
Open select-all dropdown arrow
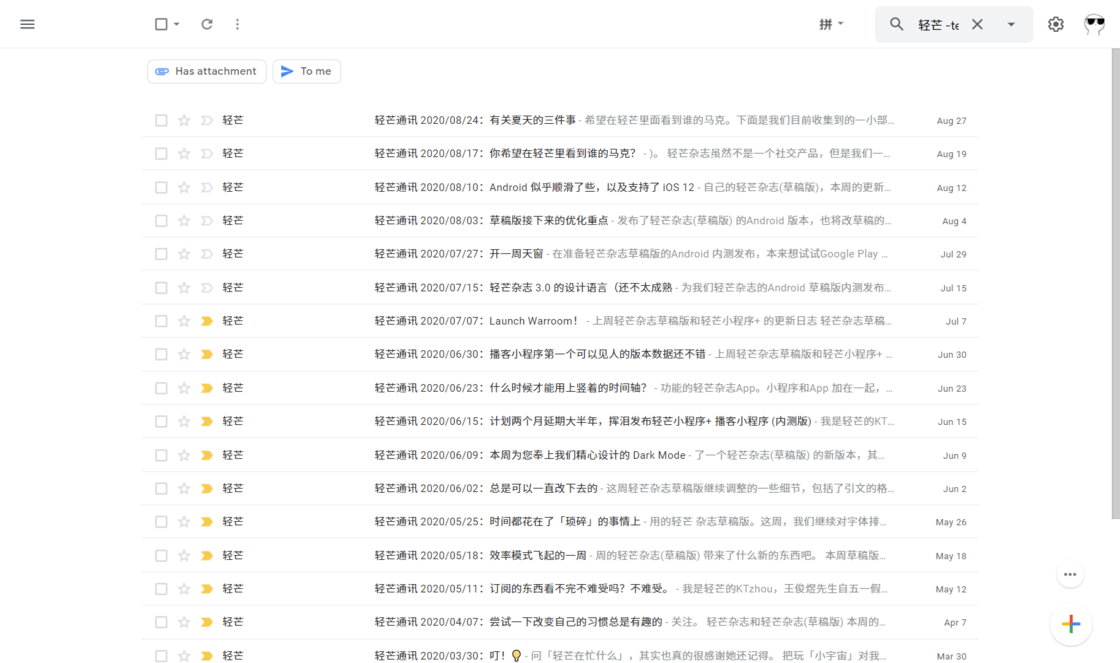(x=176, y=24)
